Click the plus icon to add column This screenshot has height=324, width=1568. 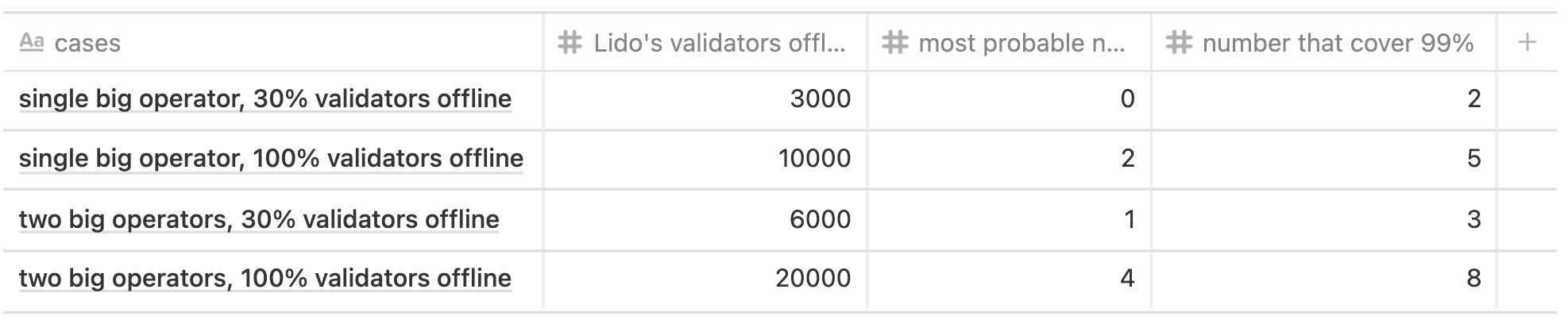click(x=1527, y=42)
